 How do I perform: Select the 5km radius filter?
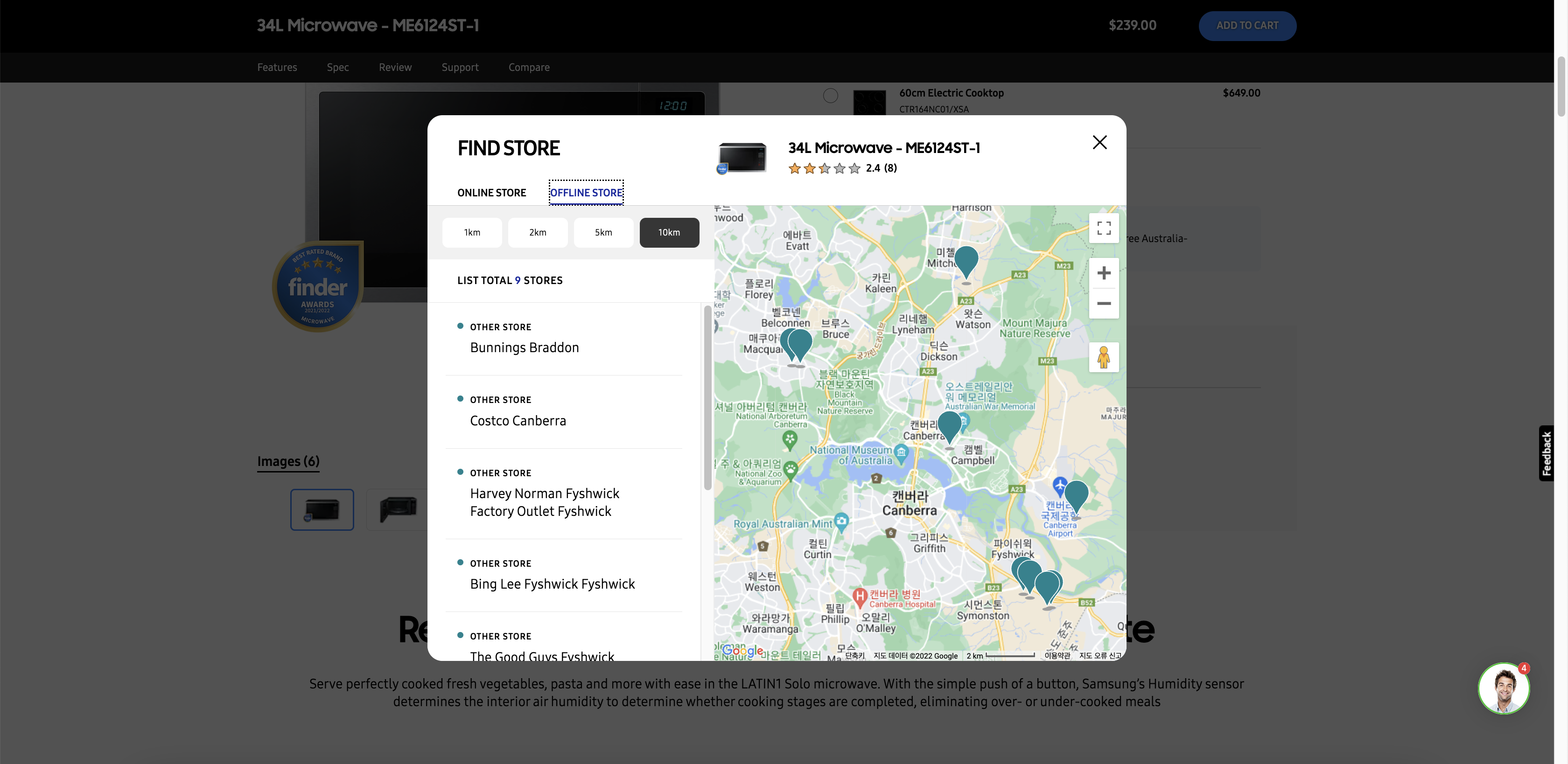(x=603, y=232)
